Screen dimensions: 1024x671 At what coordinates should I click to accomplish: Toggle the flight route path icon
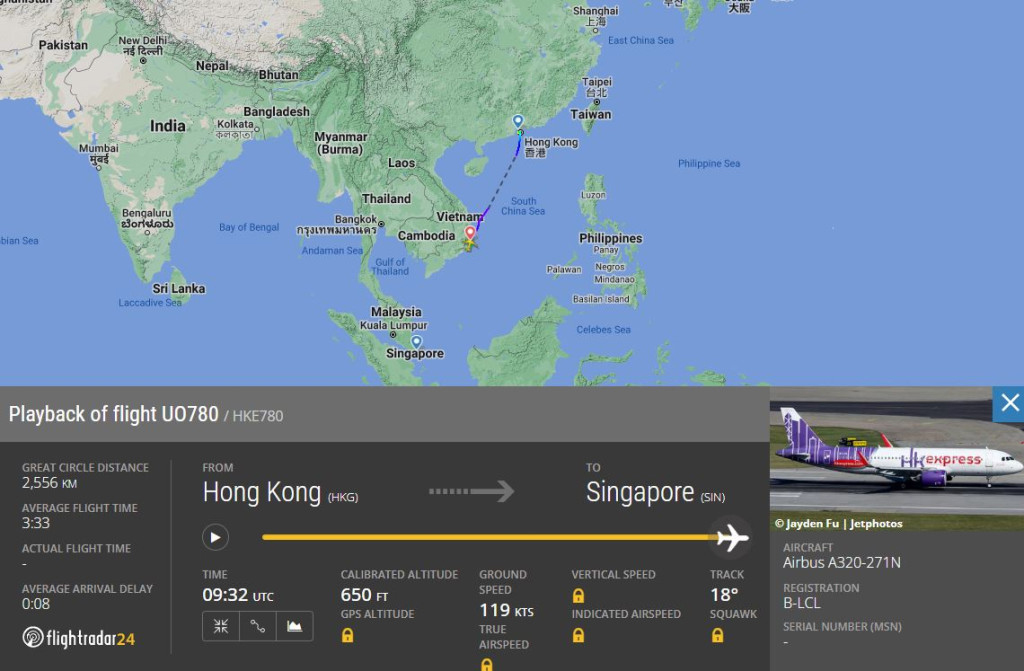click(x=258, y=626)
